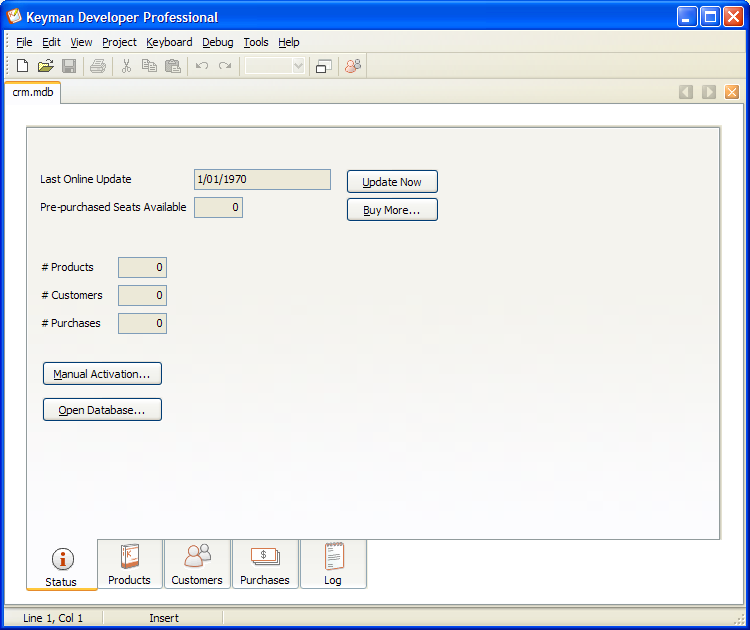This screenshot has height=630, width=750.
Task: Click the # Purchases count field
Action: 142,323
